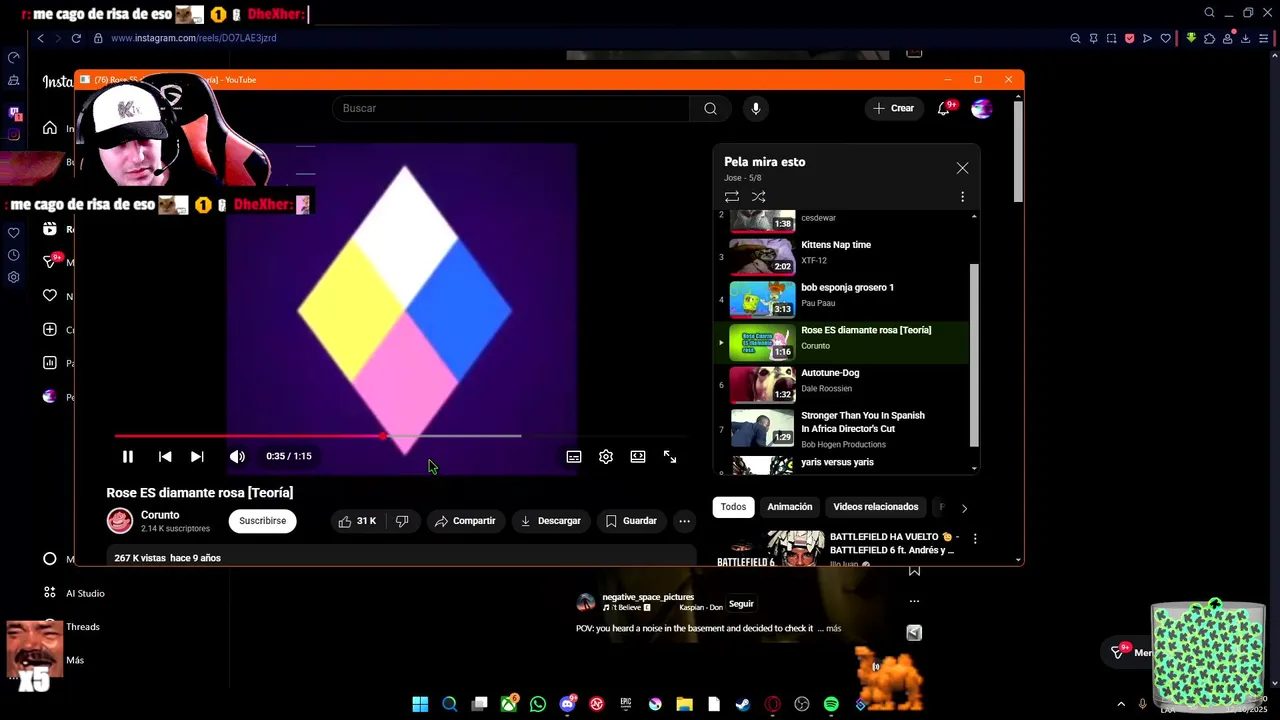
Task: Open video player settings gear
Action: click(x=606, y=456)
